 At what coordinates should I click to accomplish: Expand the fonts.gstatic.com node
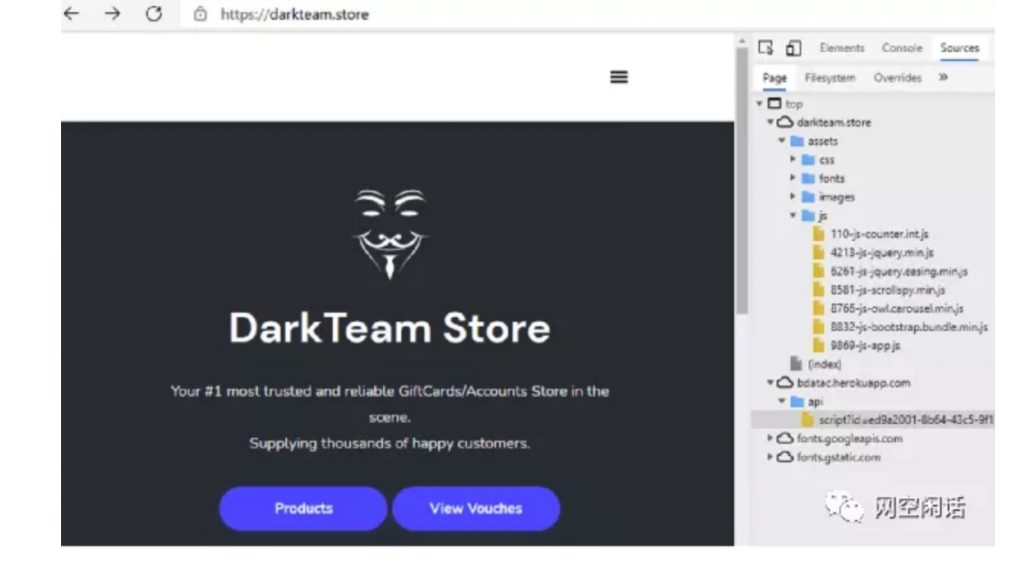point(771,457)
